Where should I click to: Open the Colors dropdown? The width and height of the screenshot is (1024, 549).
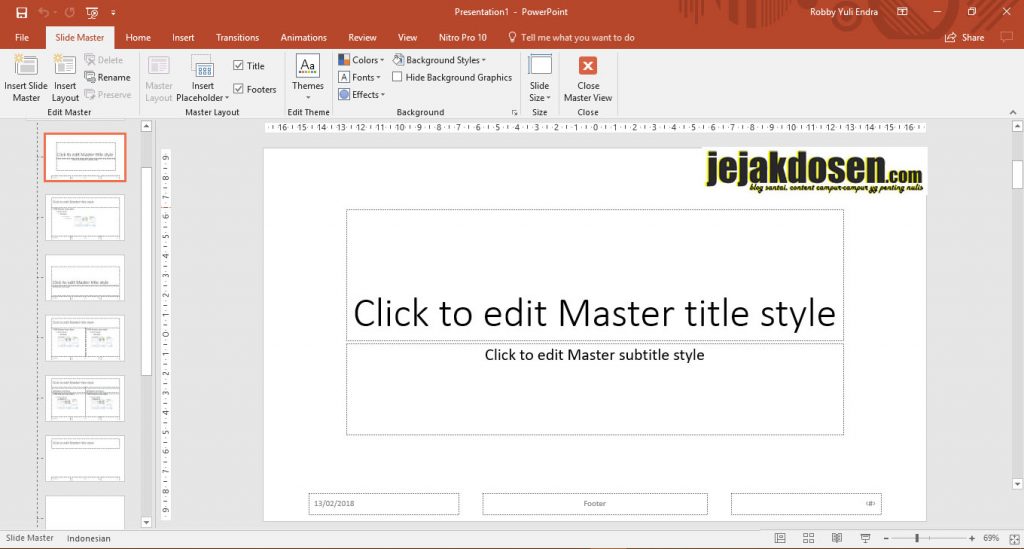tap(361, 59)
